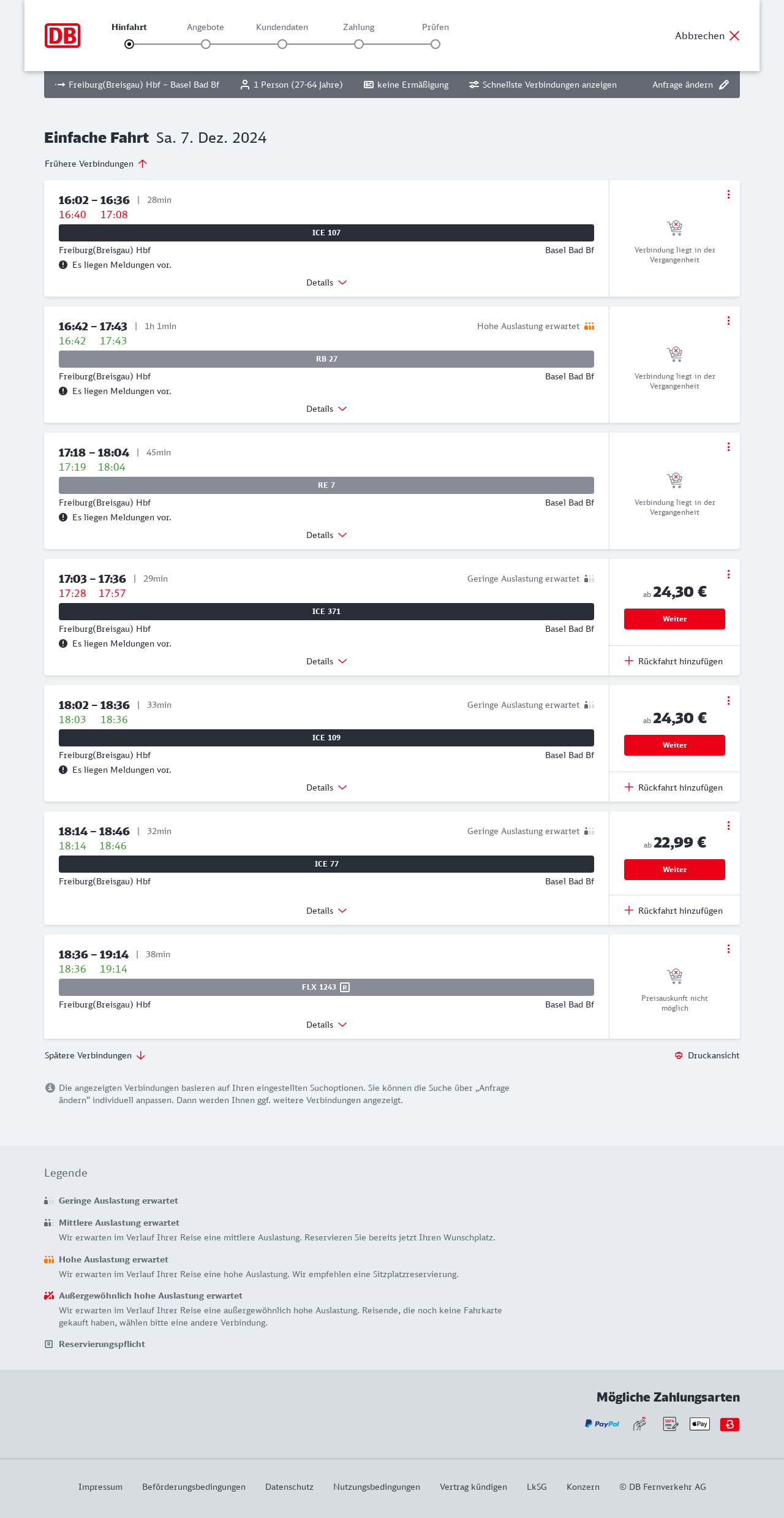Expand Details for the RE 7 connection
Image resolution: width=784 pixels, height=1518 pixels.
(326, 535)
